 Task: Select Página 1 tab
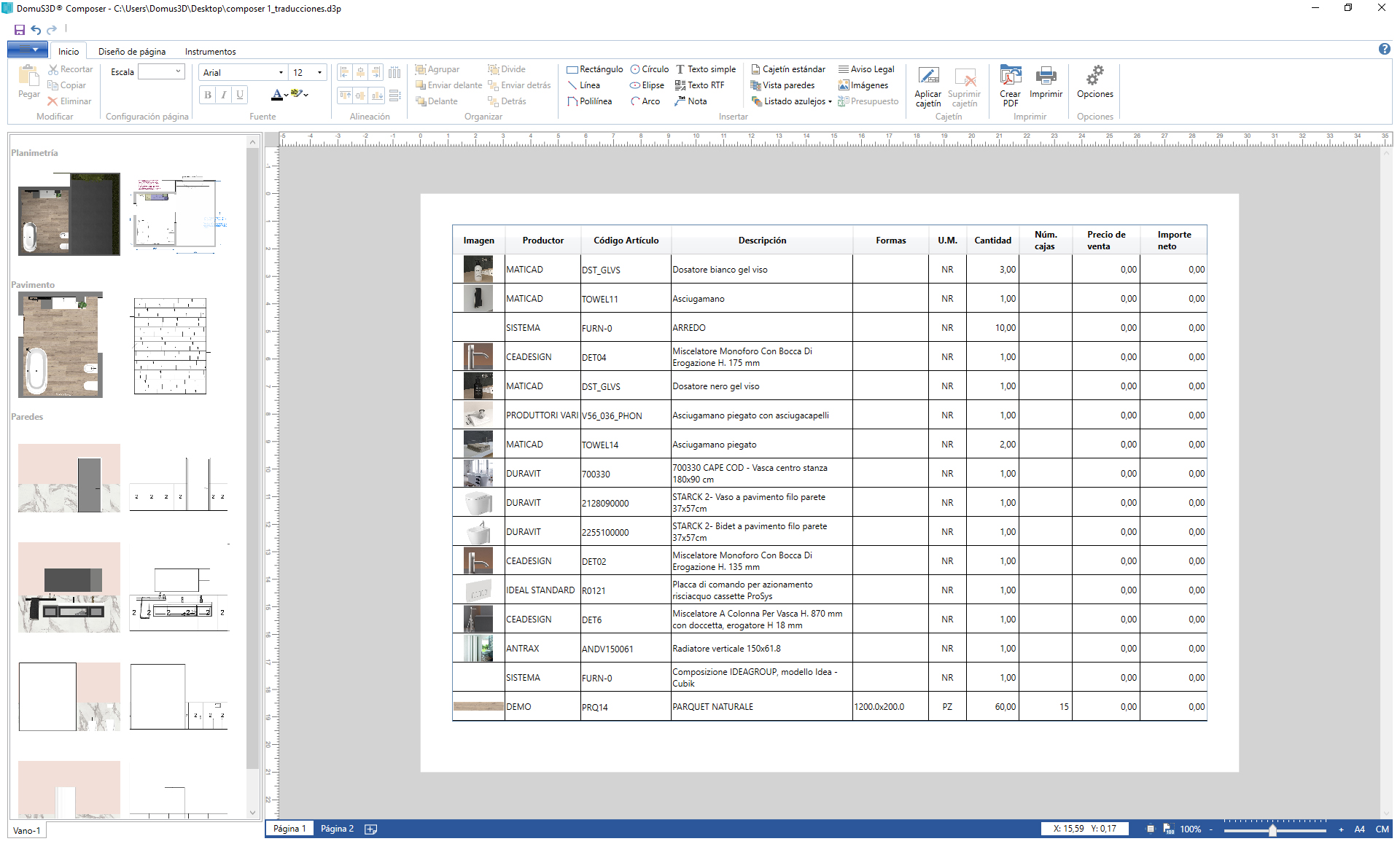pos(289,829)
